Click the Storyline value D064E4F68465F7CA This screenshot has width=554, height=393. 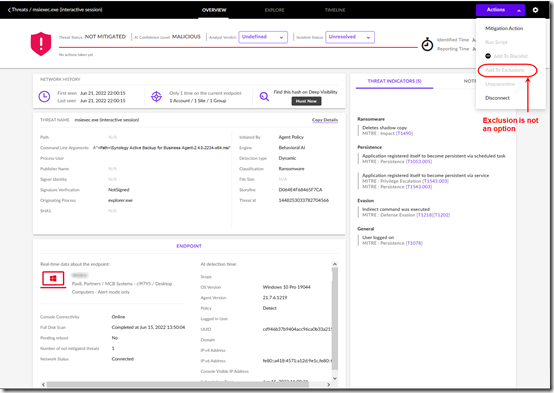click(300, 190)
